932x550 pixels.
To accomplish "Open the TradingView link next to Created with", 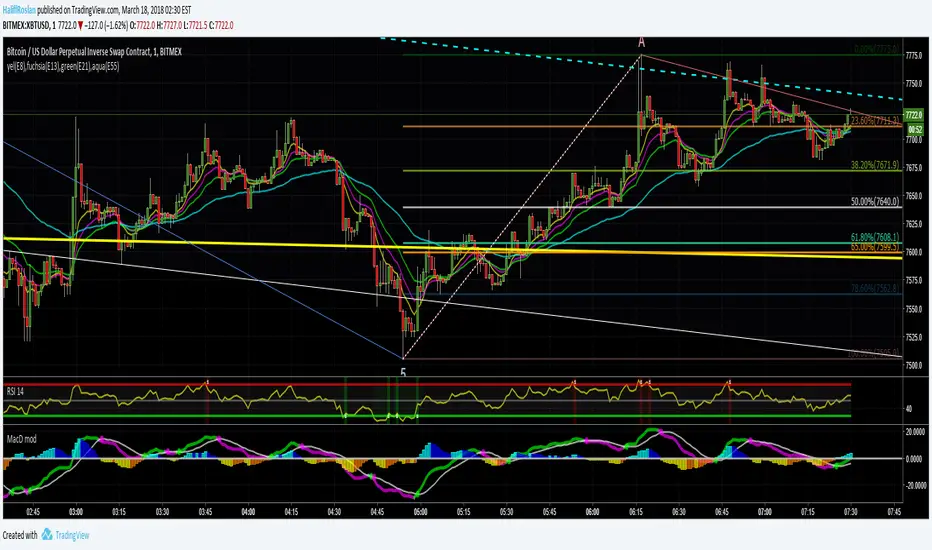I will point(72,535).
